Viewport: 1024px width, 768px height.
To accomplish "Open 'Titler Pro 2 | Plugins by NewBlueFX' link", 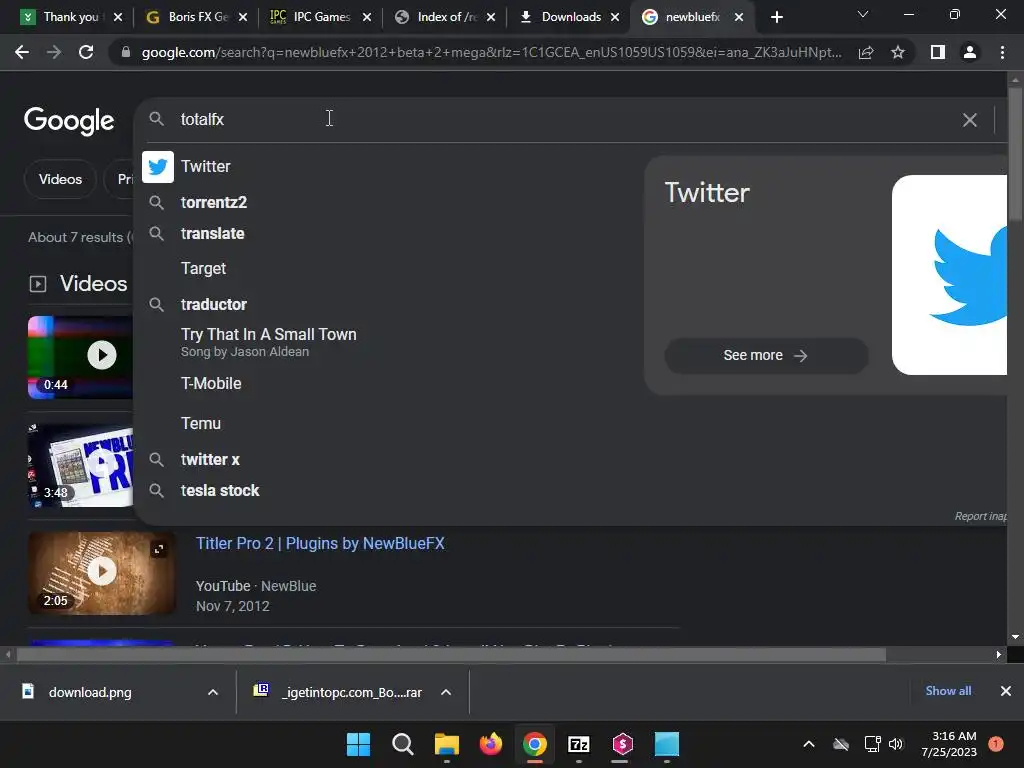I will (x=320, y=543).
